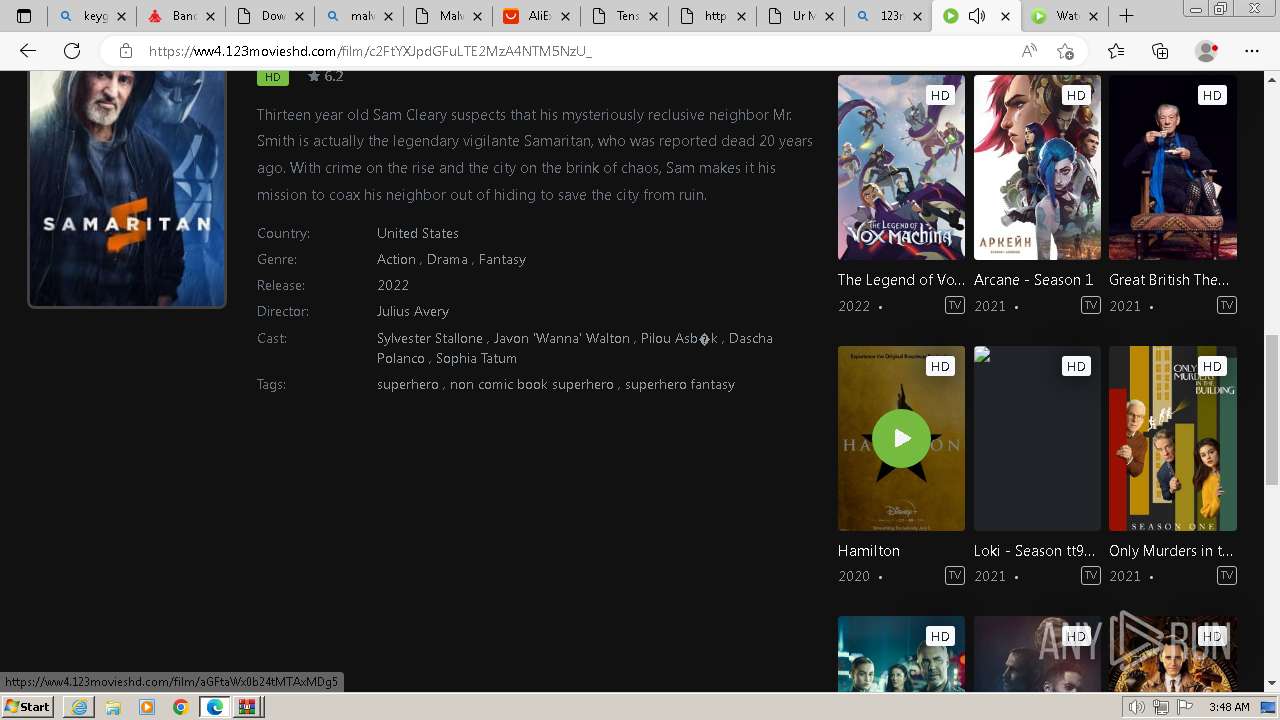Open the Fantasy genre link
1280x720 pixels.
click(502, 259)
